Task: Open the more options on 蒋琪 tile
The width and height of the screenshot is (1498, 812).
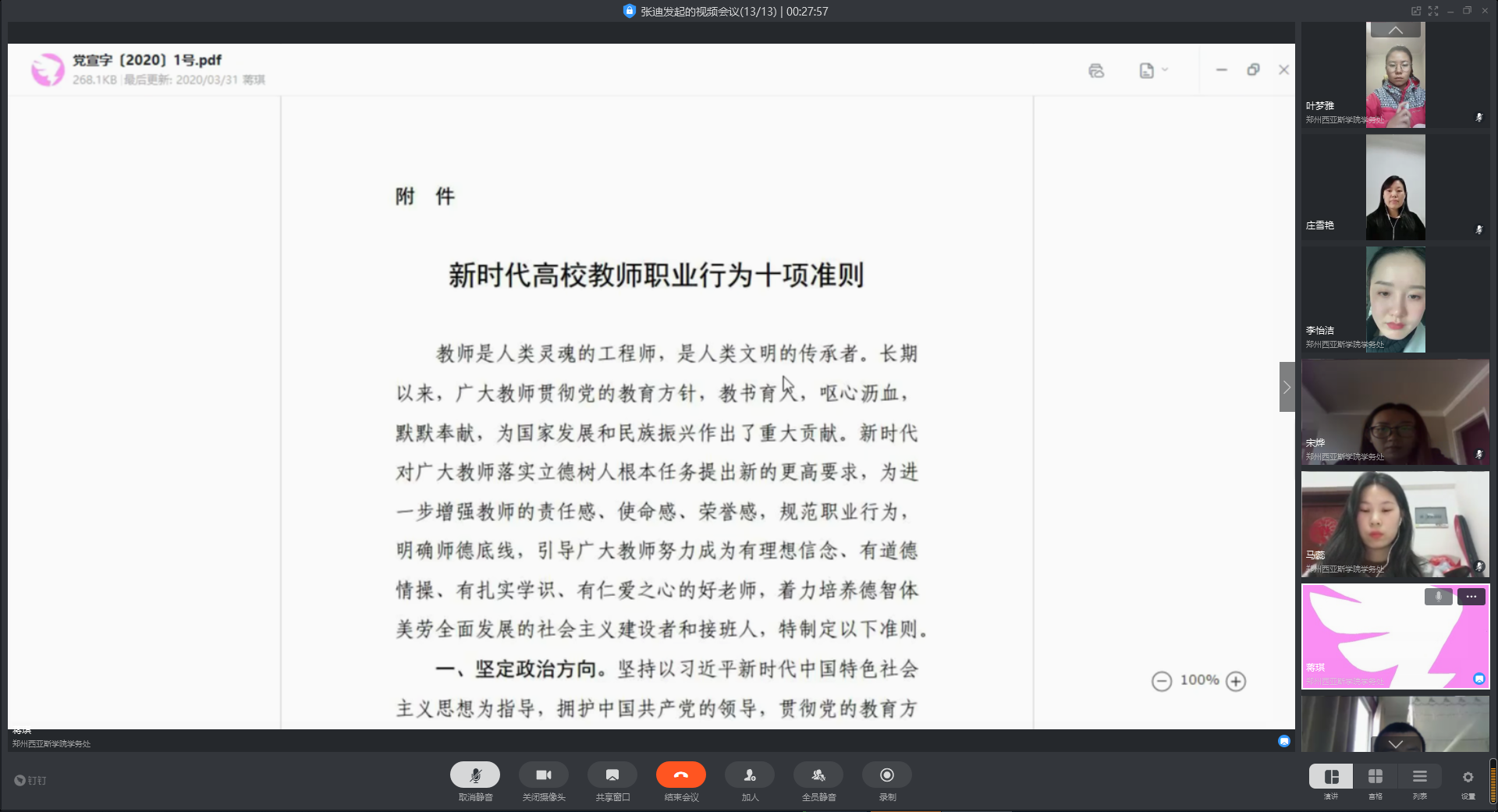Action: [1471, 597]
